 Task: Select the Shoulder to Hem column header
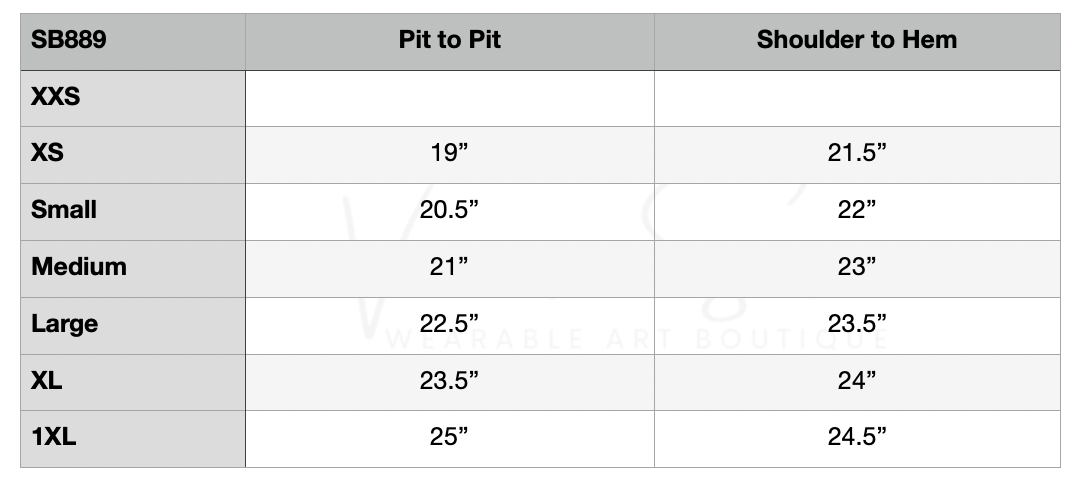click(x=857, y=41)
